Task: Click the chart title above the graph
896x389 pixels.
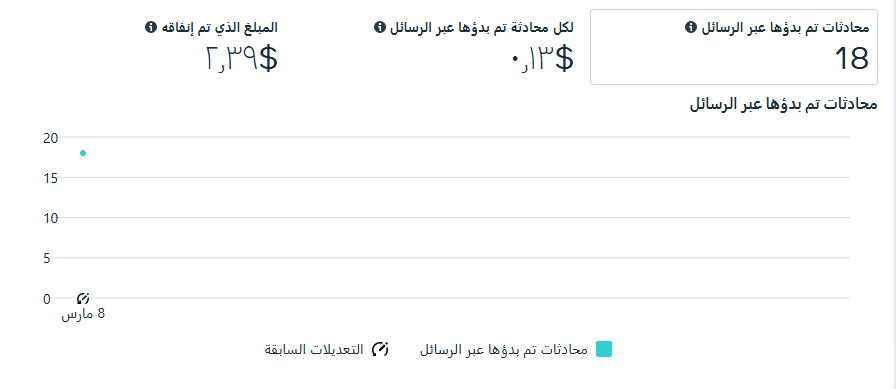Action: pos(783,105)
